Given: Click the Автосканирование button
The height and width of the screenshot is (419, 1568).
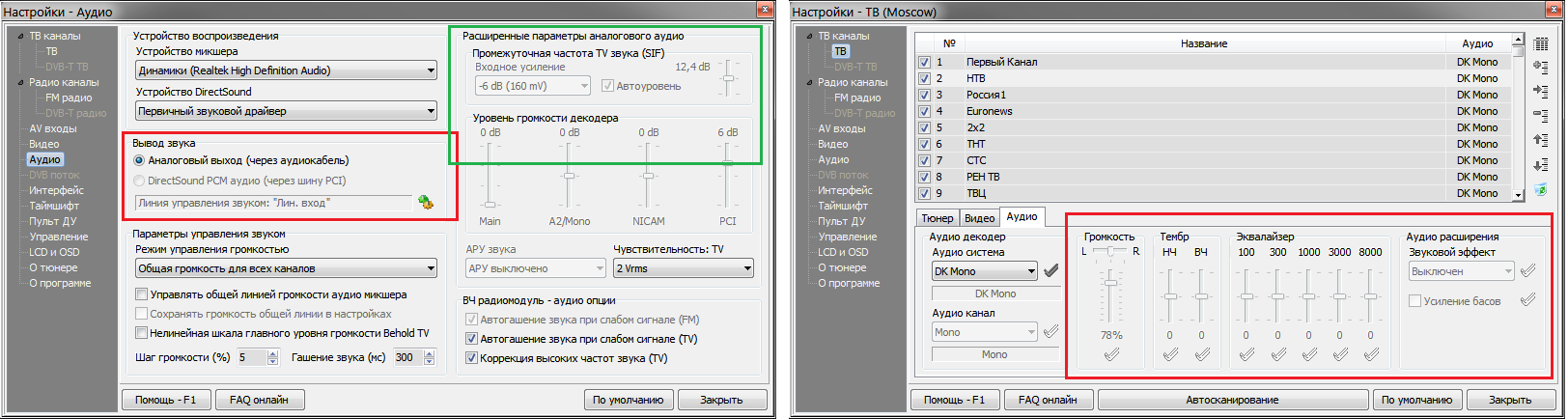Looking at the screenshot, I should 1232,400.
